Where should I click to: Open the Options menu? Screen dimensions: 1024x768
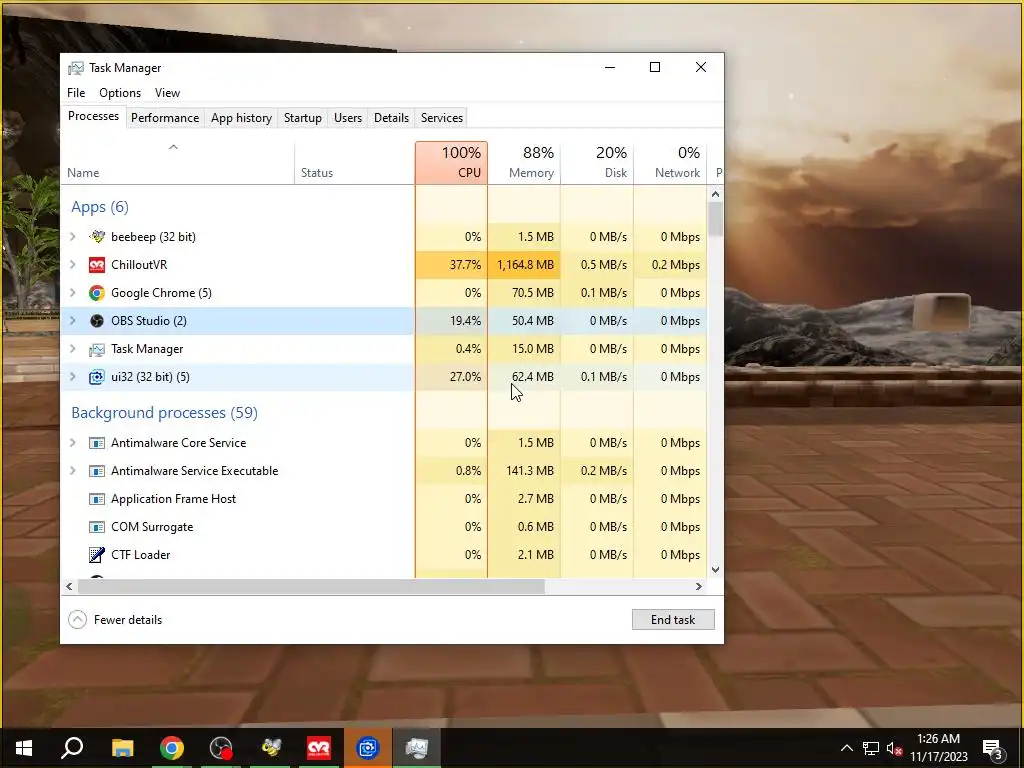120,93
